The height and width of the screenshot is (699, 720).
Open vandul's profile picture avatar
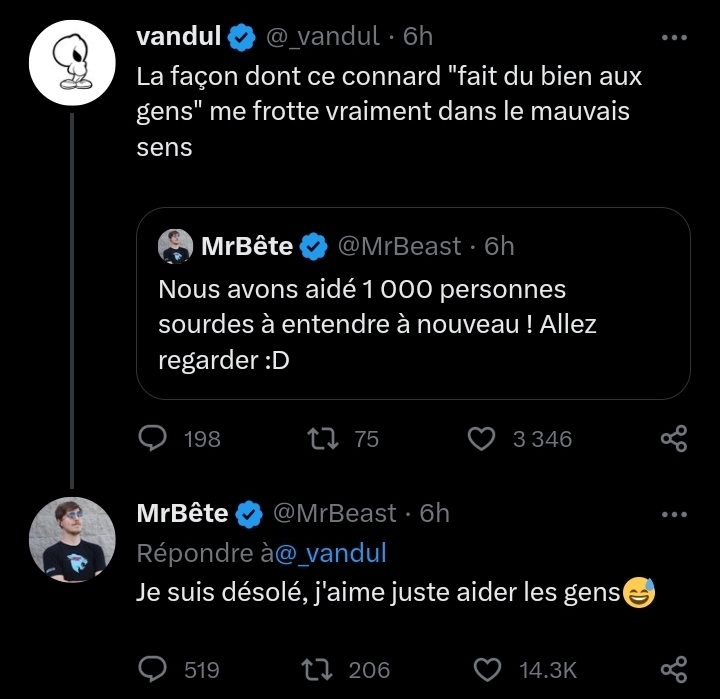coord(70,62)
